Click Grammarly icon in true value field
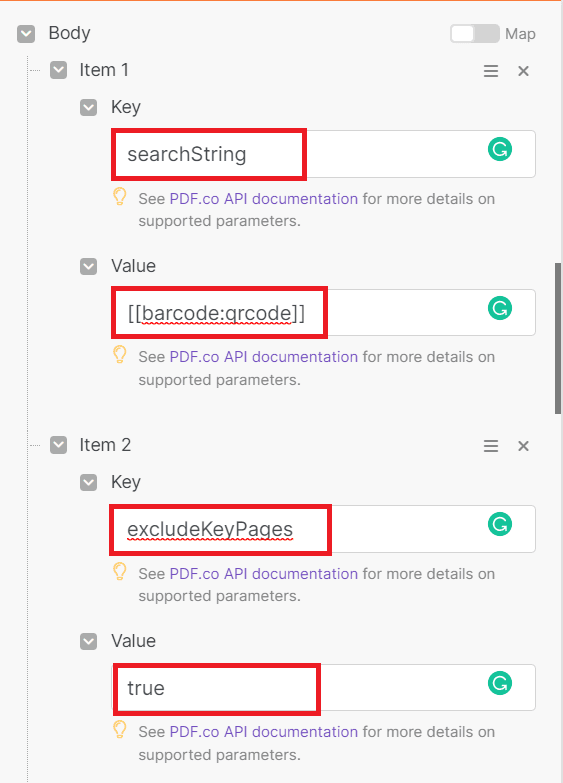Screen dimensions: 563x783 tap(500, 683)
